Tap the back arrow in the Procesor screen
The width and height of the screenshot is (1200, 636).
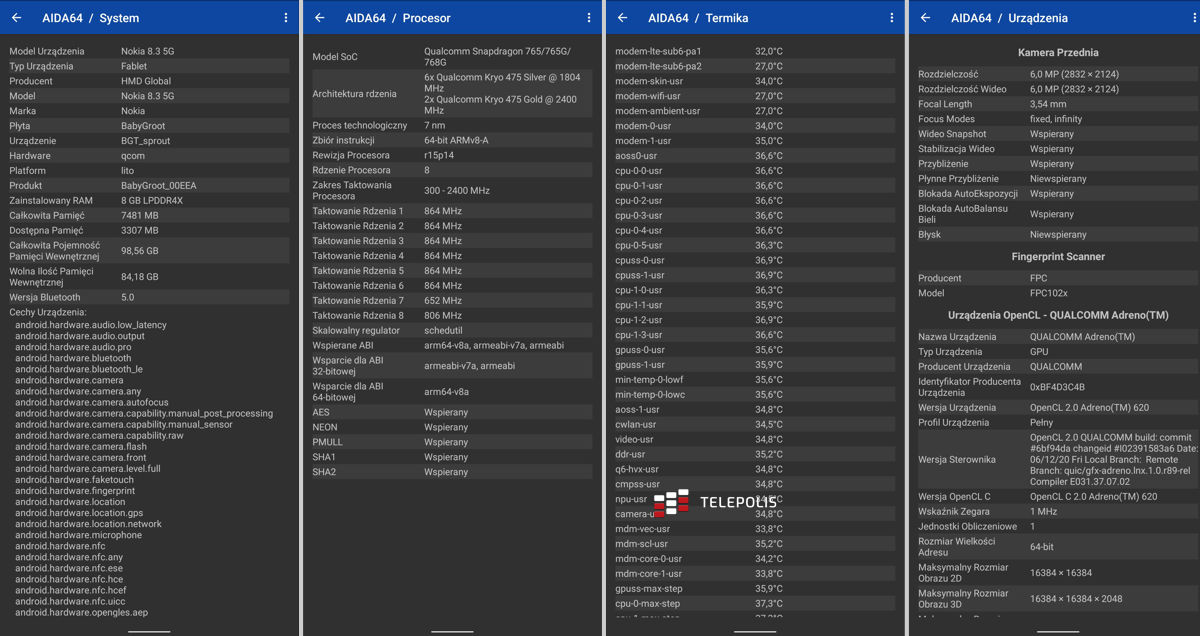319,18
